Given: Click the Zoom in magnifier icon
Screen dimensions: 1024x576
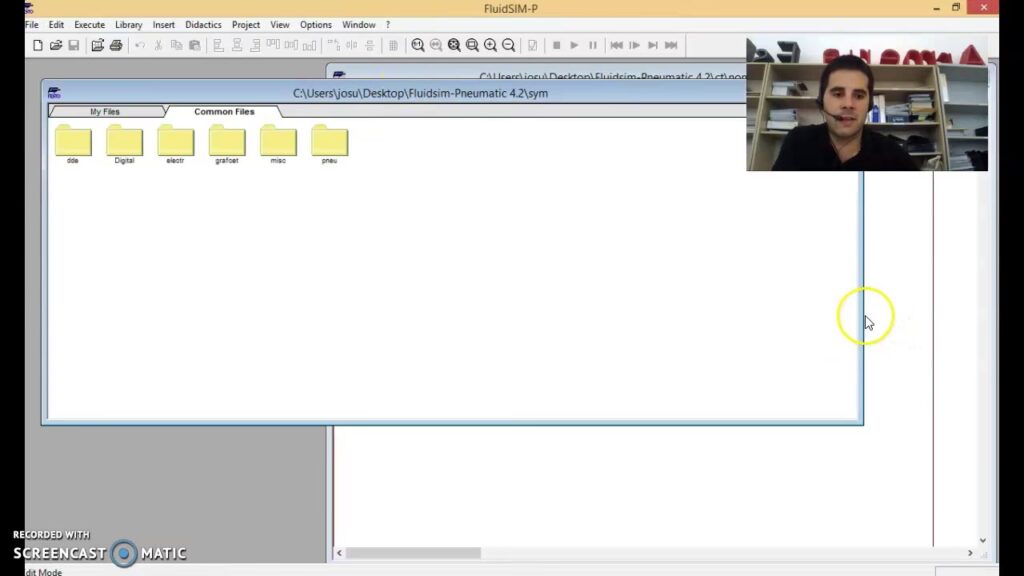Looking at the screenshot, I should pyautogui.click(x=490, y=45).
